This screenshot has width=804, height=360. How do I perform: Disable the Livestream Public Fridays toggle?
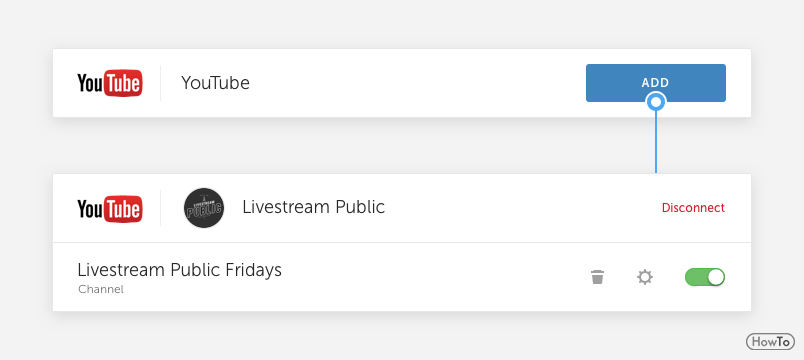(x=705, y=277)
